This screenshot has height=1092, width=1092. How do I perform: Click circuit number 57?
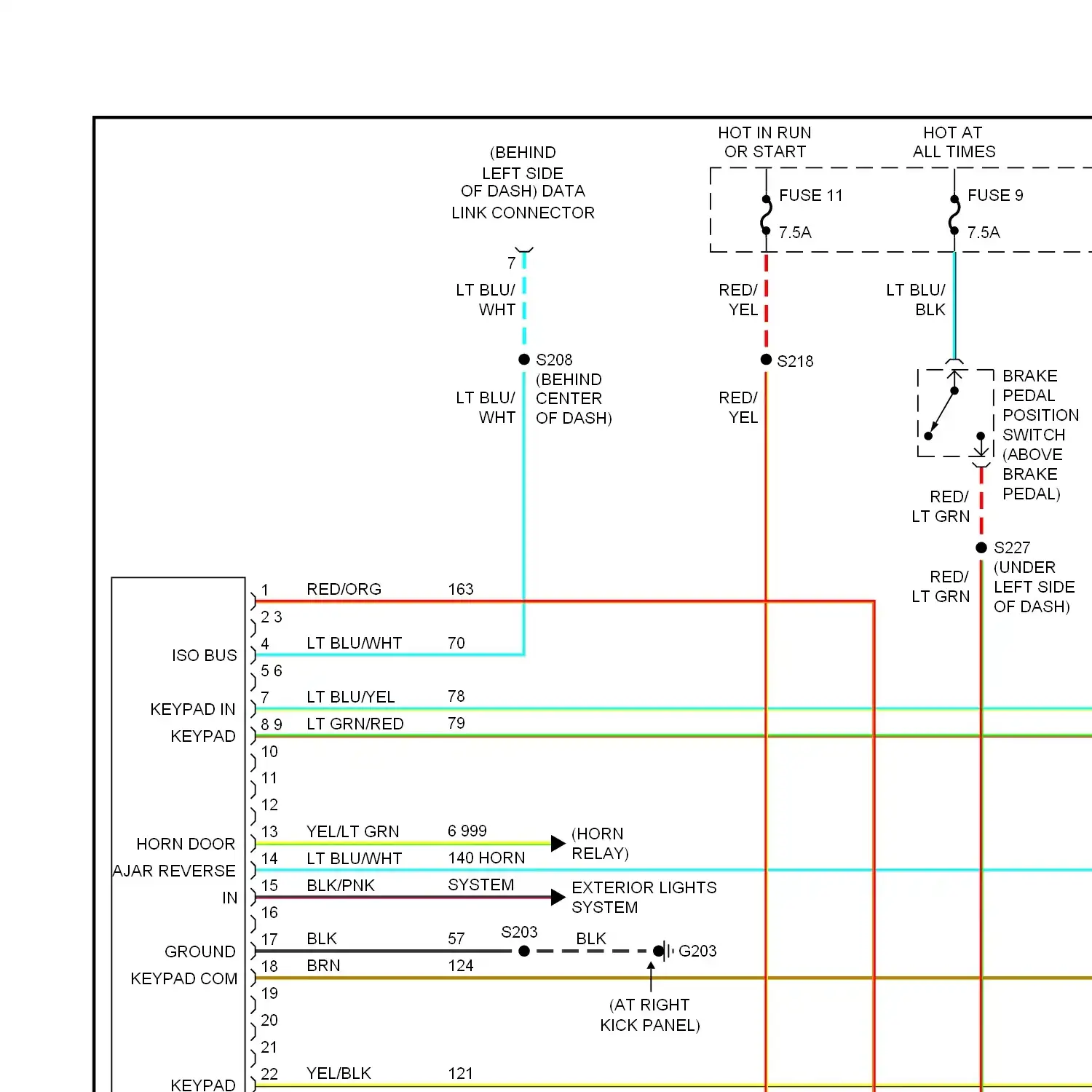[456, 938]
